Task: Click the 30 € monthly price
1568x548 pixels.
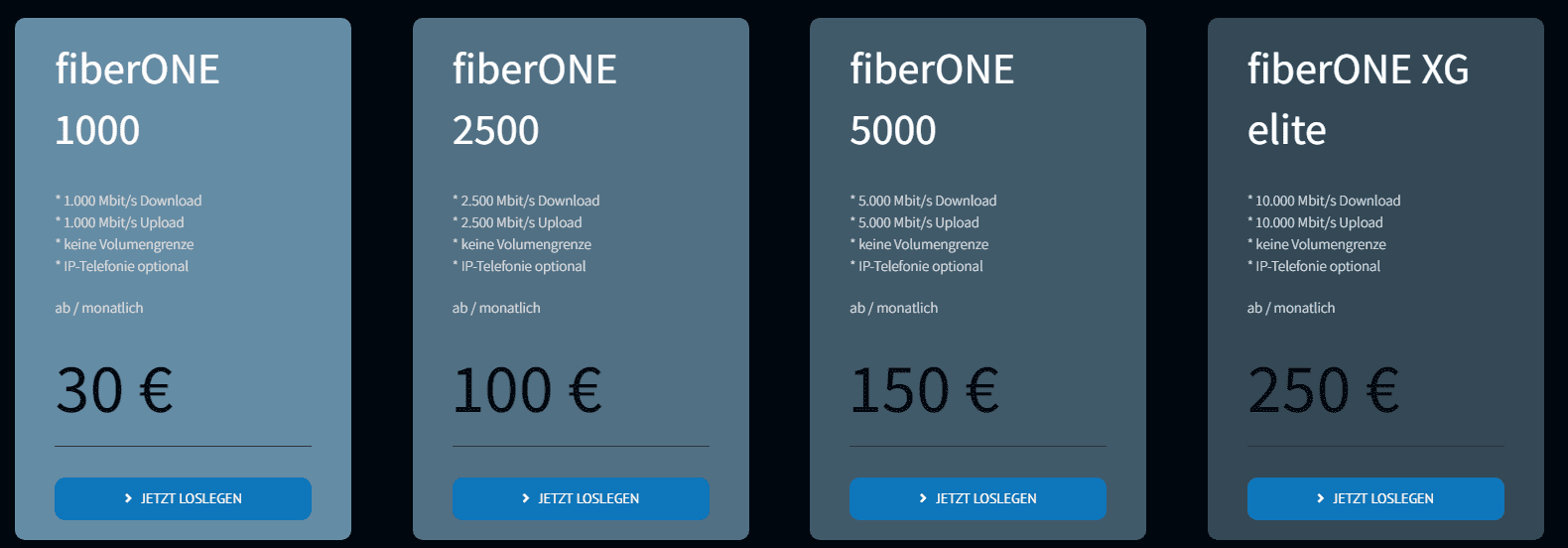Action: pos(114,390)
